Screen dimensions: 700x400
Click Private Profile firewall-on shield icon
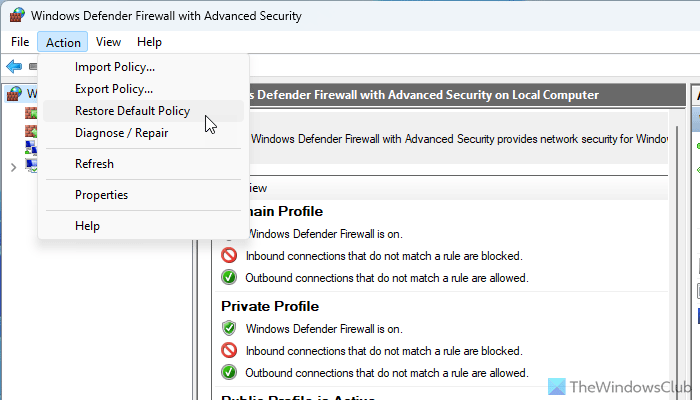229,328
